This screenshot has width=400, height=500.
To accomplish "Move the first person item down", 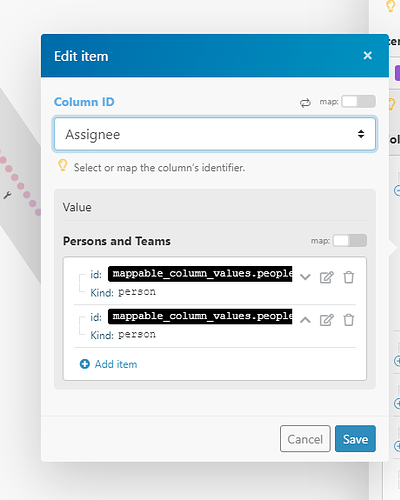I will click(305, 277).
